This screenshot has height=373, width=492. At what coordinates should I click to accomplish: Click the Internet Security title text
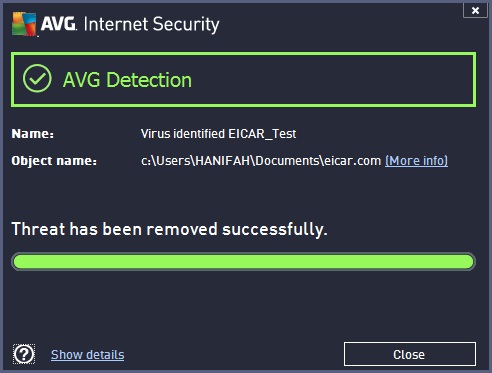pos(151,24)
